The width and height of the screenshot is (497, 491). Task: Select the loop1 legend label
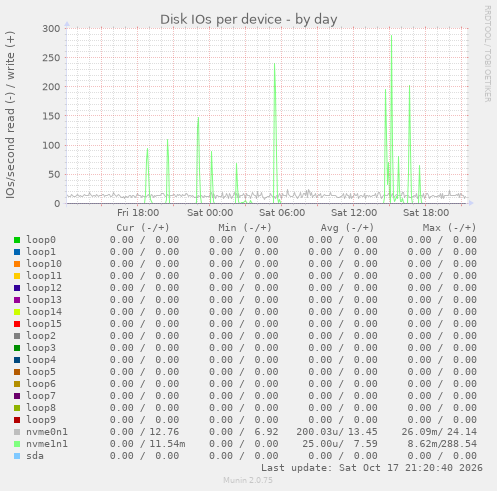click(x=41, y=252)
